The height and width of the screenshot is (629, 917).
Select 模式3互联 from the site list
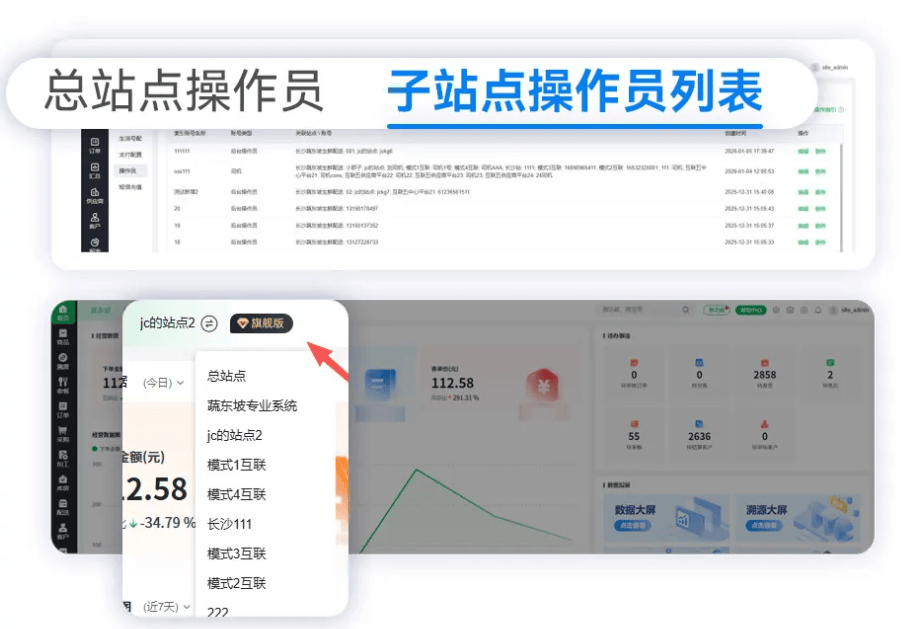(236, 554)
